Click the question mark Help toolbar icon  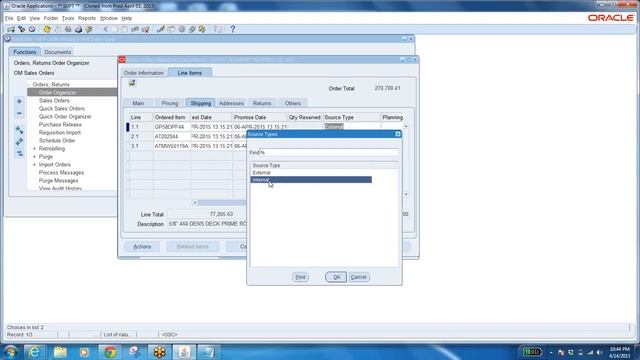pos(233,29)
